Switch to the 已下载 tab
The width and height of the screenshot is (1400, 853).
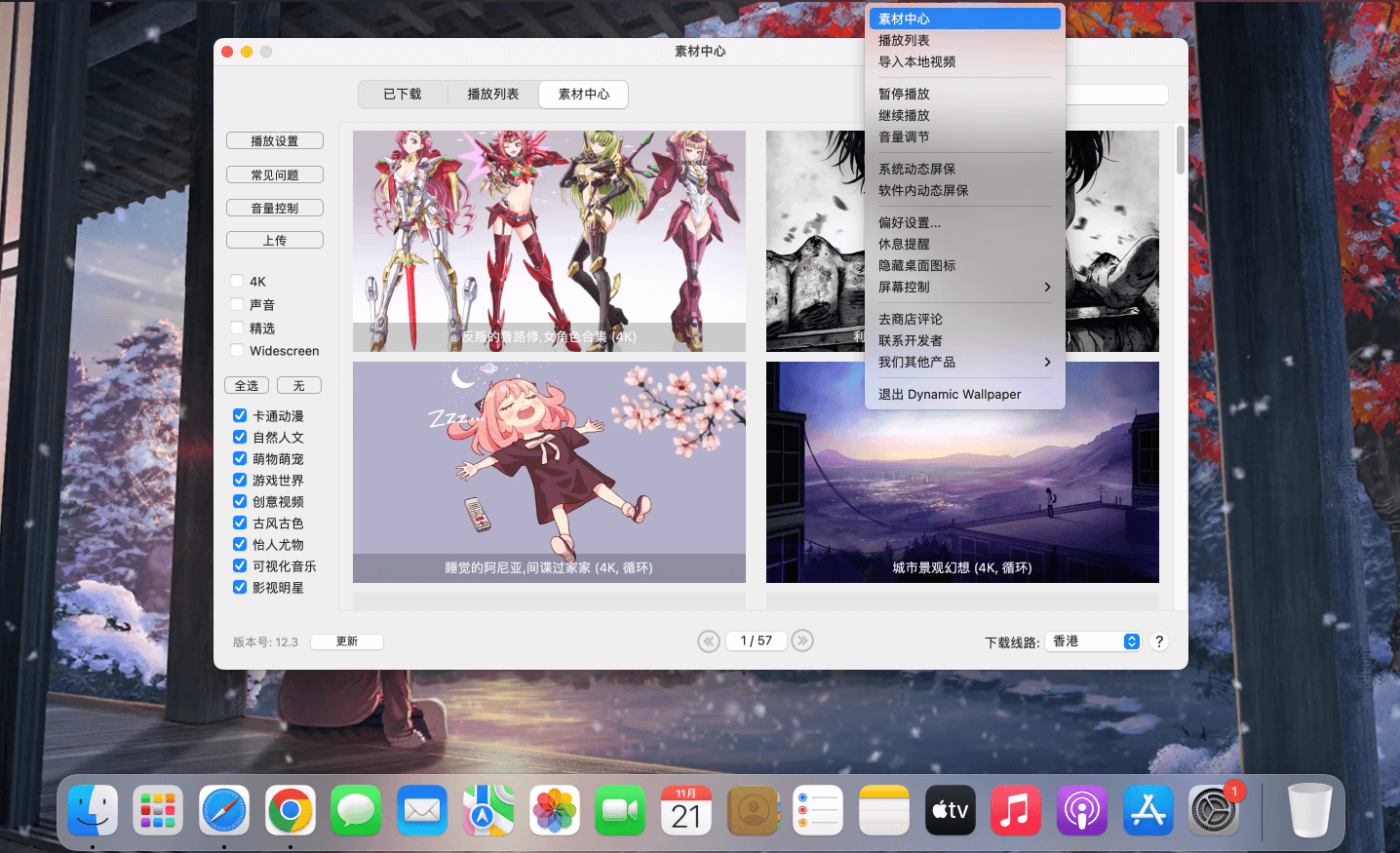[403, 95]
